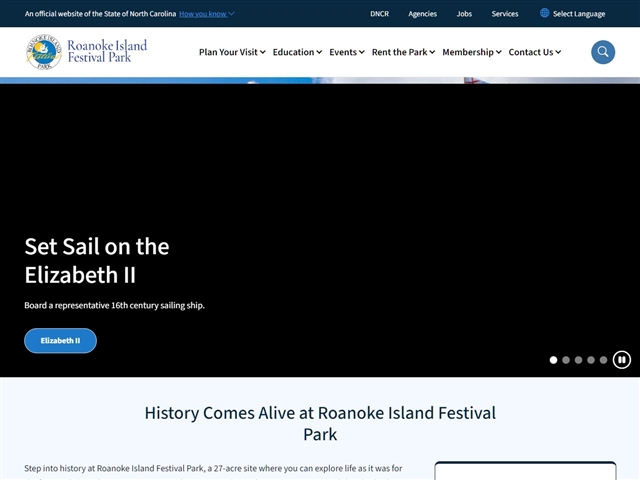Screen dimensions: 640x480
Task: Click the globe icon beside Select Language
Action: [544, 13]
